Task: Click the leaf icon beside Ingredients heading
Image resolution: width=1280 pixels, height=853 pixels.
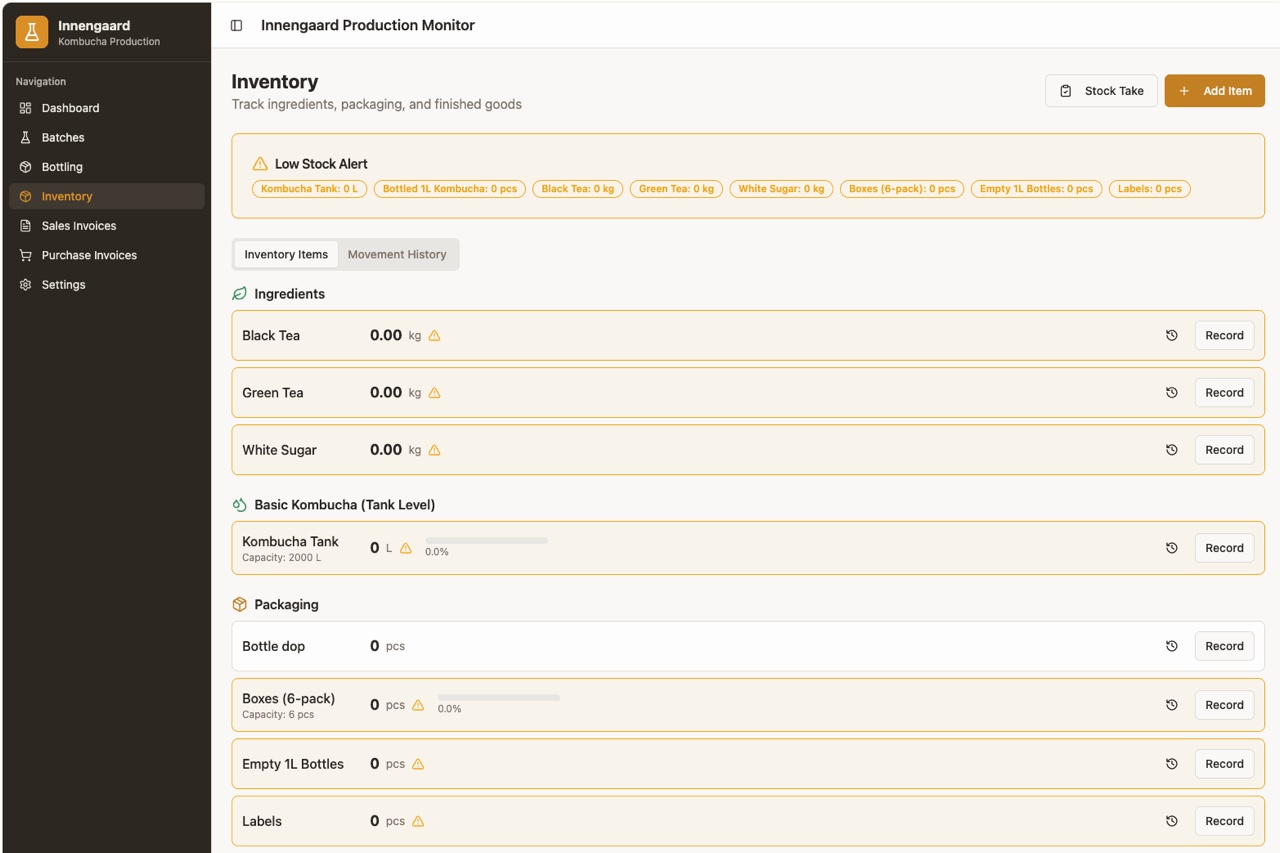Action: tap(239, 293)
